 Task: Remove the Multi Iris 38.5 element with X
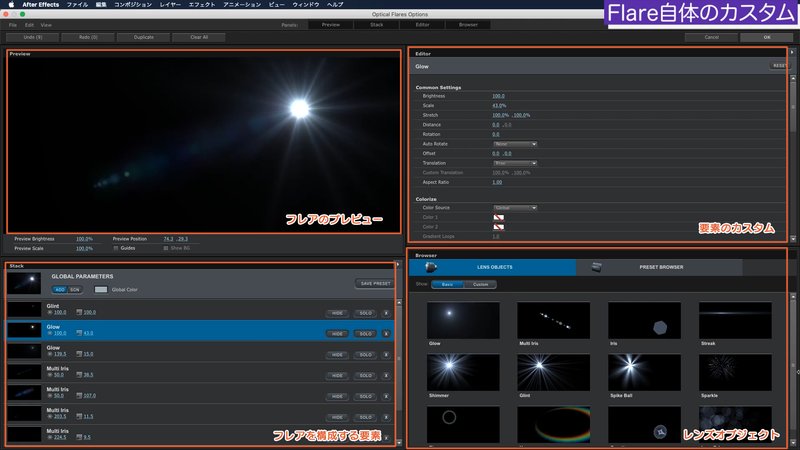(386, 376)
